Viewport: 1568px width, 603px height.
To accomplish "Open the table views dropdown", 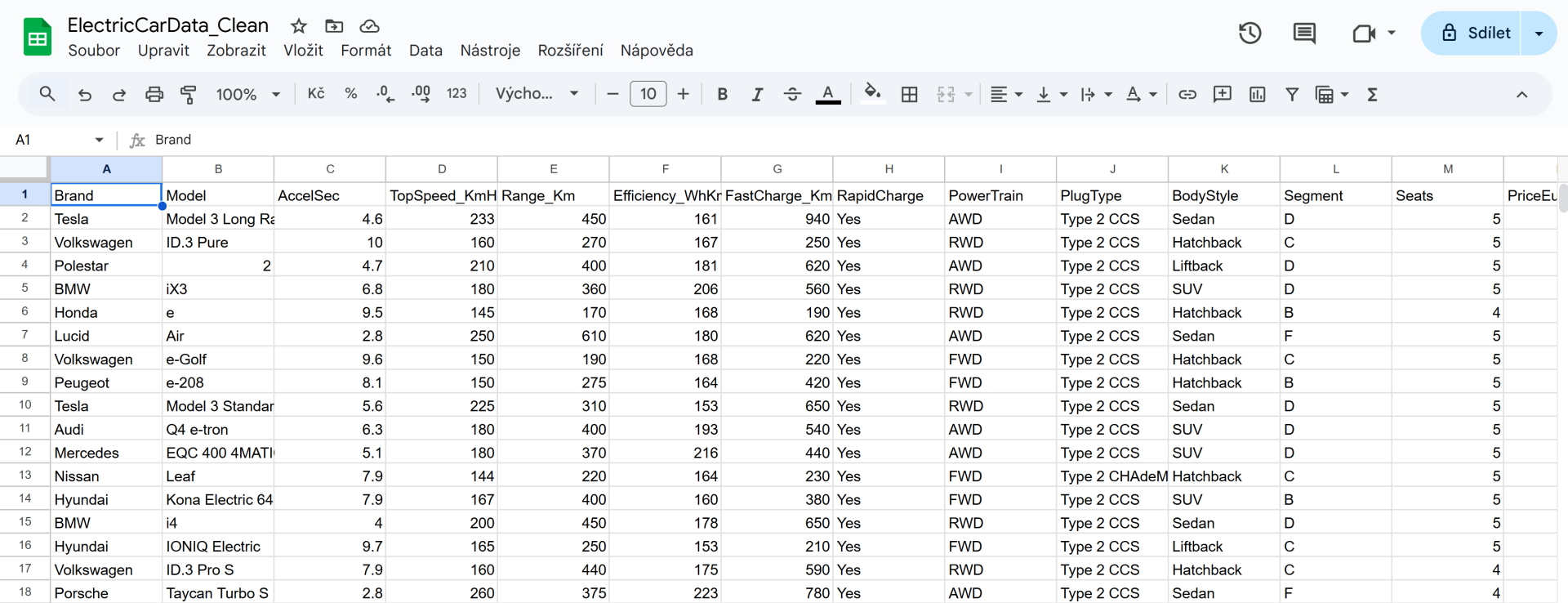I will pyautogui.click(x=1332, y=94).
